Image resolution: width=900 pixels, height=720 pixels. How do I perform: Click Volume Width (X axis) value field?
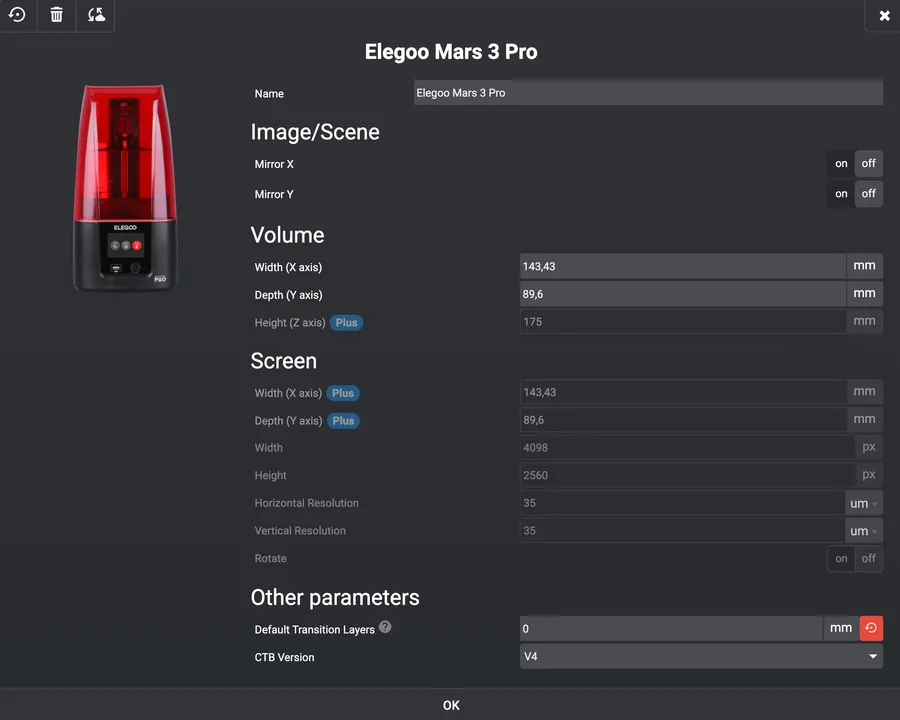click(682, 266)
